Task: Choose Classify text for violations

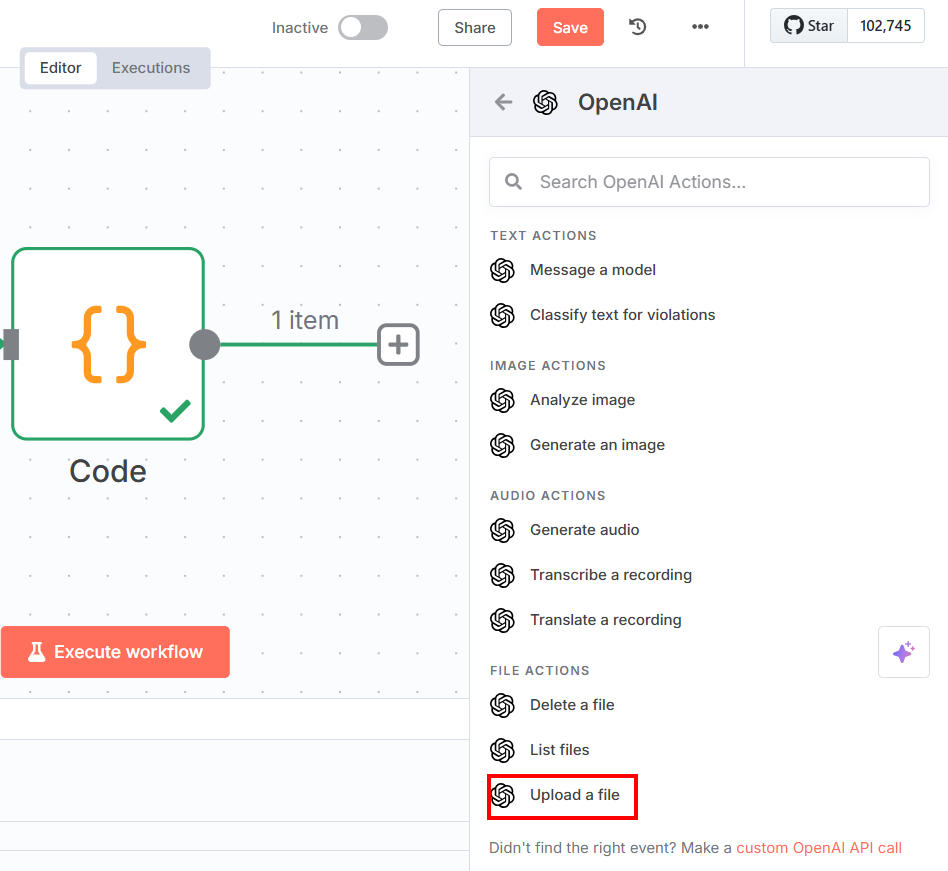Action: coord(622,315)
